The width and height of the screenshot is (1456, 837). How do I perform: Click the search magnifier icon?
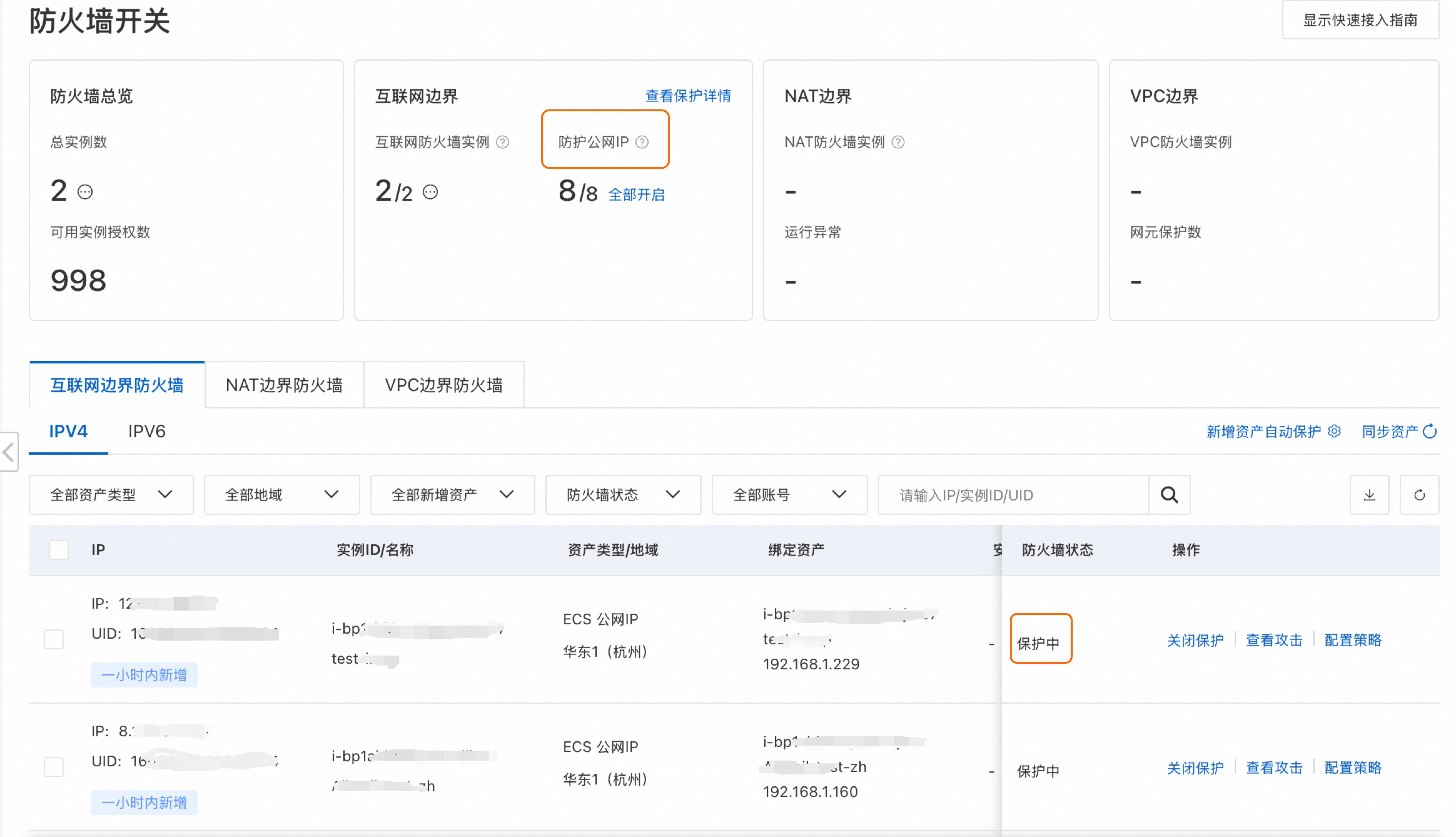coord(1169,495)
